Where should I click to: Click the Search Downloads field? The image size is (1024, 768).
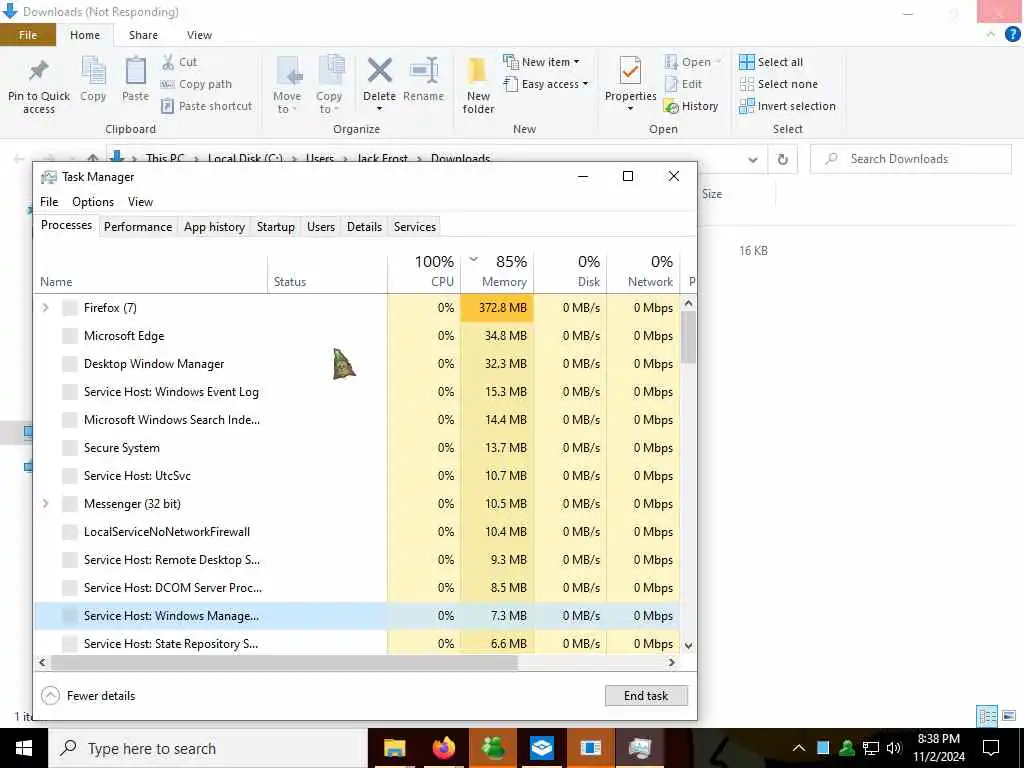(x=910, y=159)
